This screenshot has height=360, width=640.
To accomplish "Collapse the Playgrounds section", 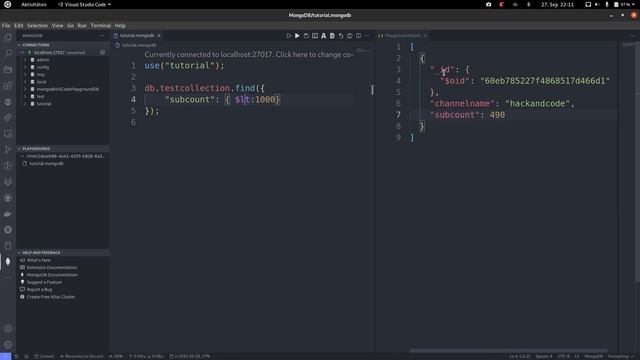I will (x=63, y=149).
